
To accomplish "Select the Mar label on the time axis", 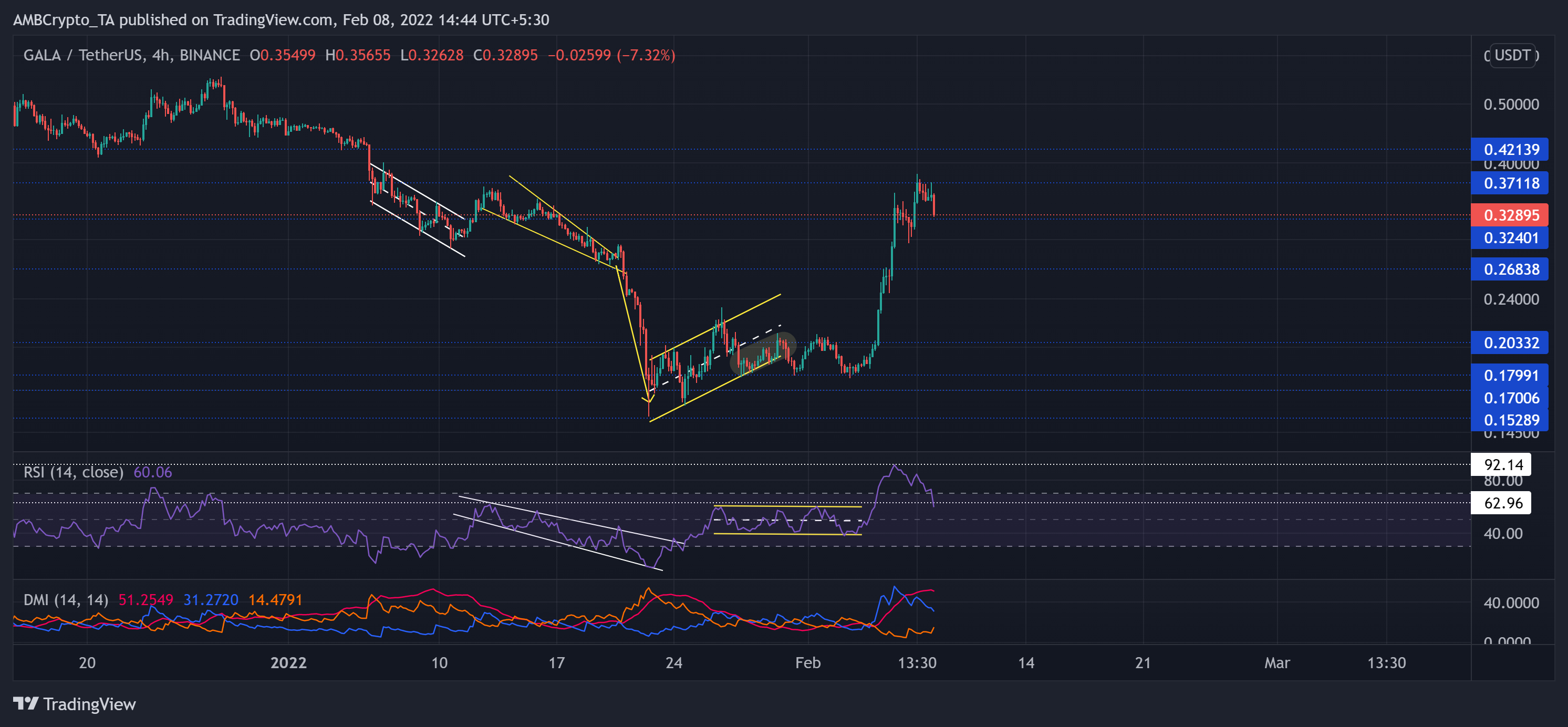I will coord(1278,663).
